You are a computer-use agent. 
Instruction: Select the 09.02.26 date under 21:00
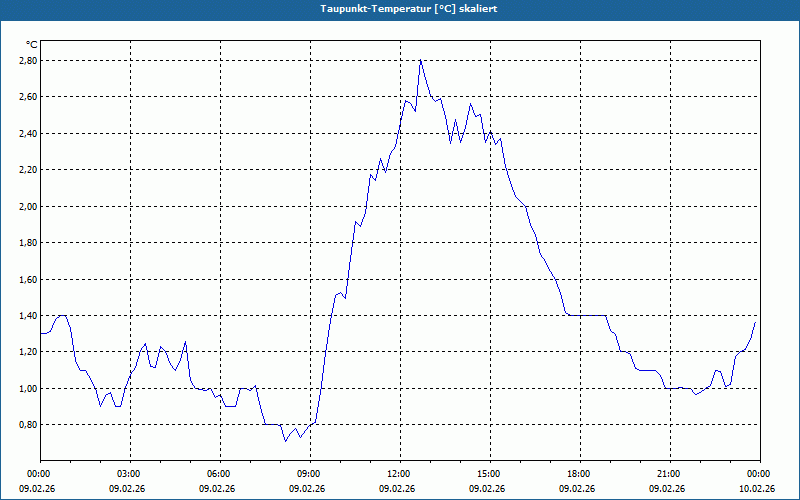pos(667,489)
